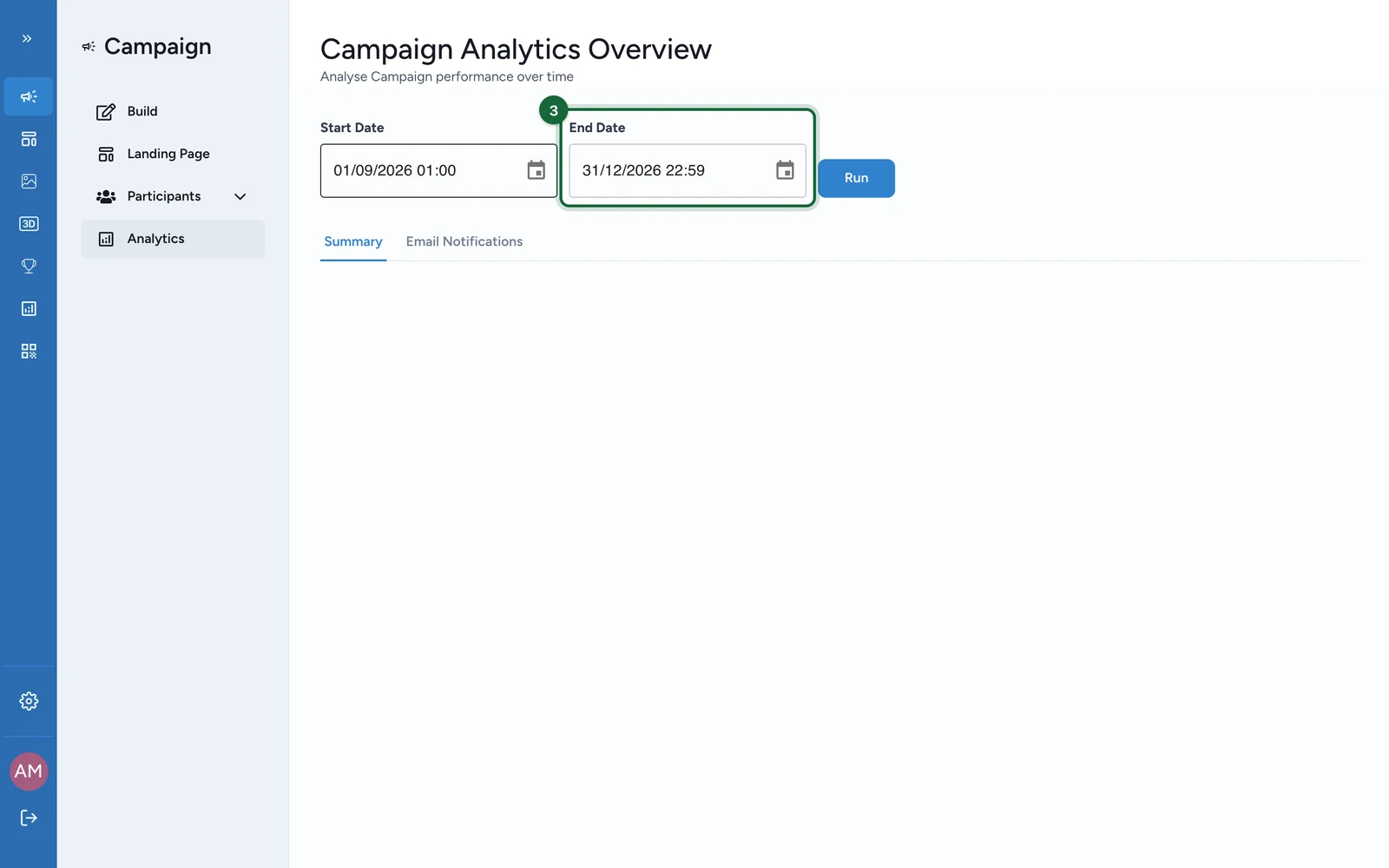Select Analytics menu item
This screenshot has height=868, width=1389.
point(173,239)
